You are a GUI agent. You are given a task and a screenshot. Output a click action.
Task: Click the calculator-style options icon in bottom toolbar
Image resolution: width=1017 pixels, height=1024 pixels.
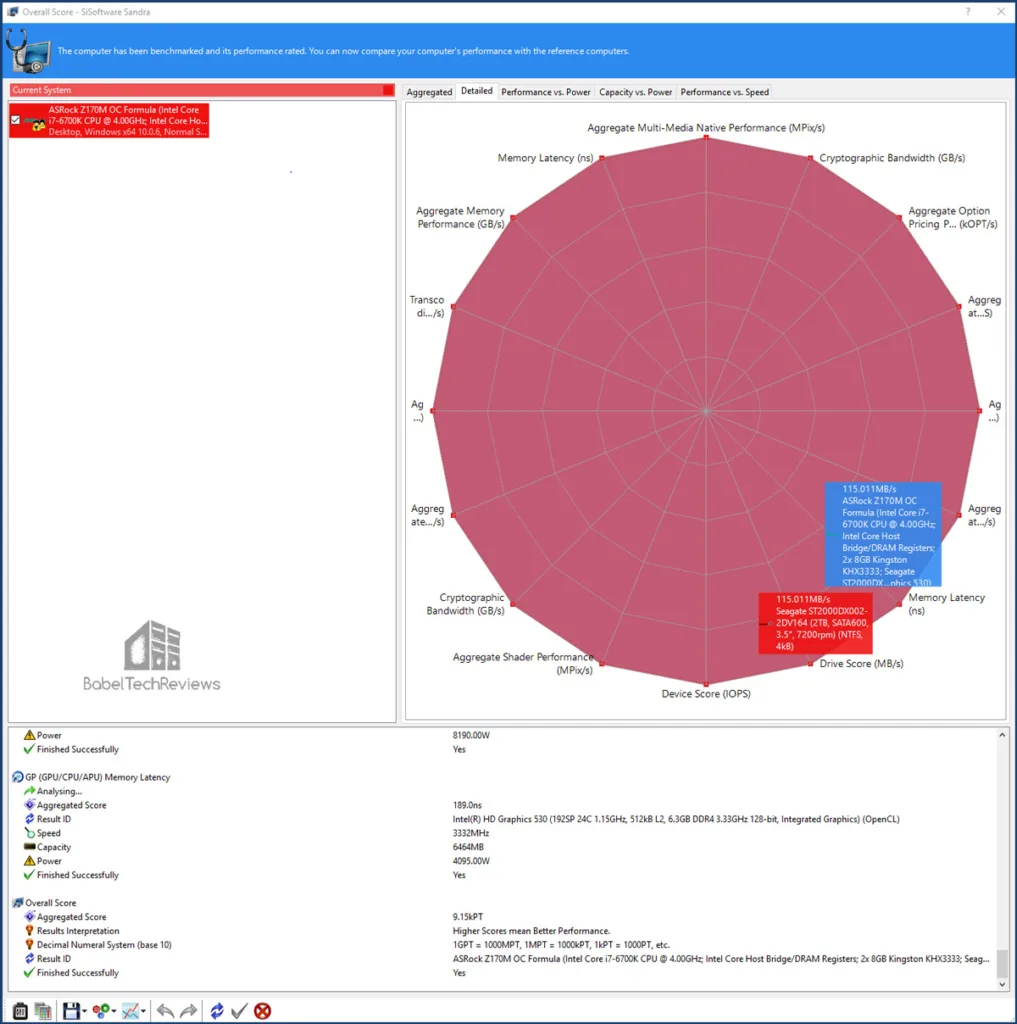[x=20, y=1010]
